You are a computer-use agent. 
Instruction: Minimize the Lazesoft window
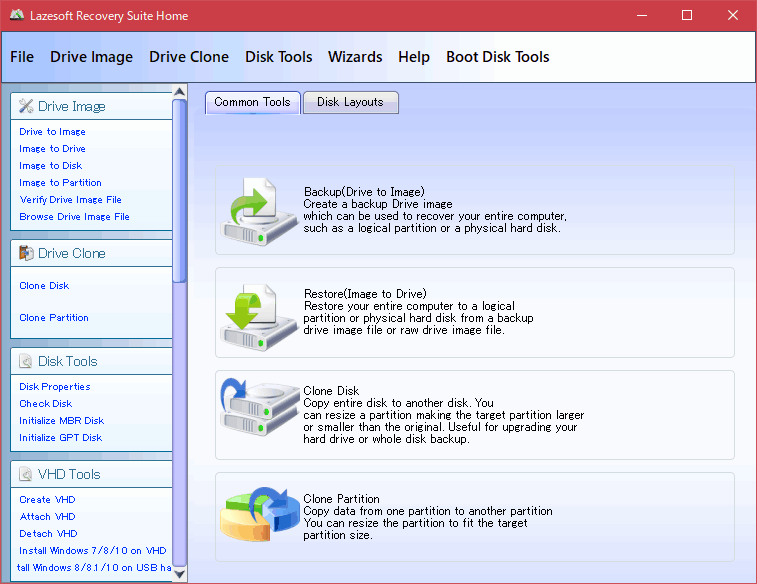coord(642,15)
